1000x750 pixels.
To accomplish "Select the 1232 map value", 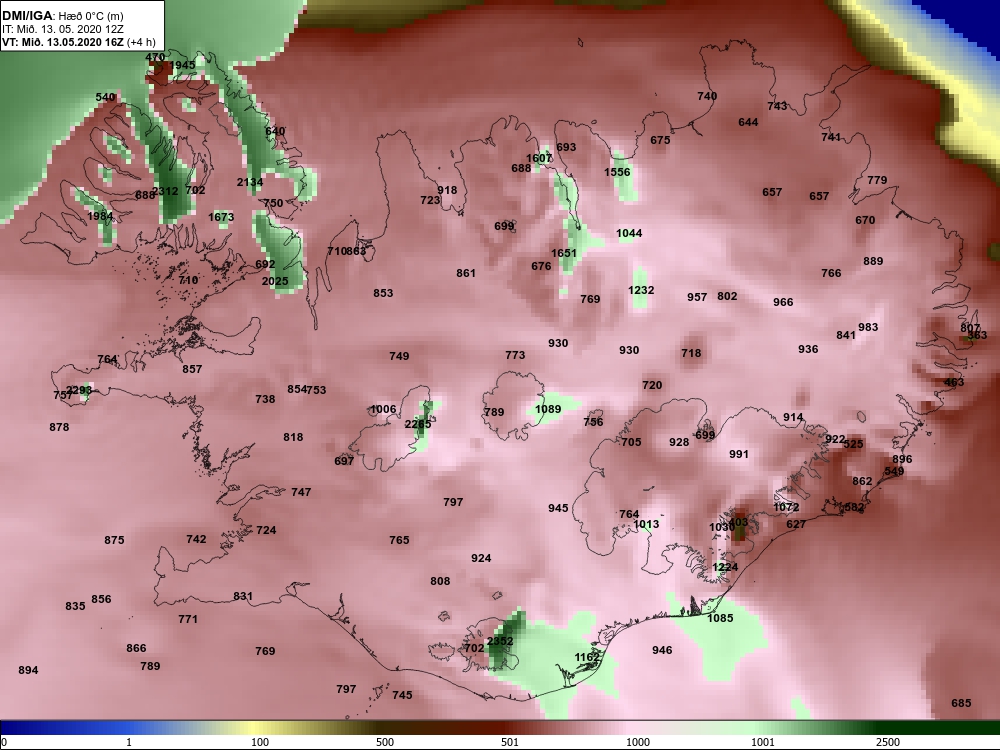I will (641, 290).
